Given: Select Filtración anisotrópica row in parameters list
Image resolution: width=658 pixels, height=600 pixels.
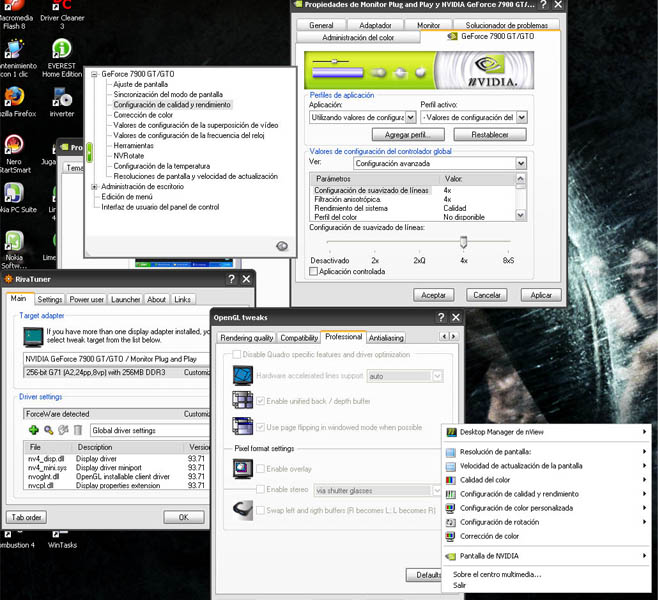Looking at the screenshot, I should [x=413, y=199].
